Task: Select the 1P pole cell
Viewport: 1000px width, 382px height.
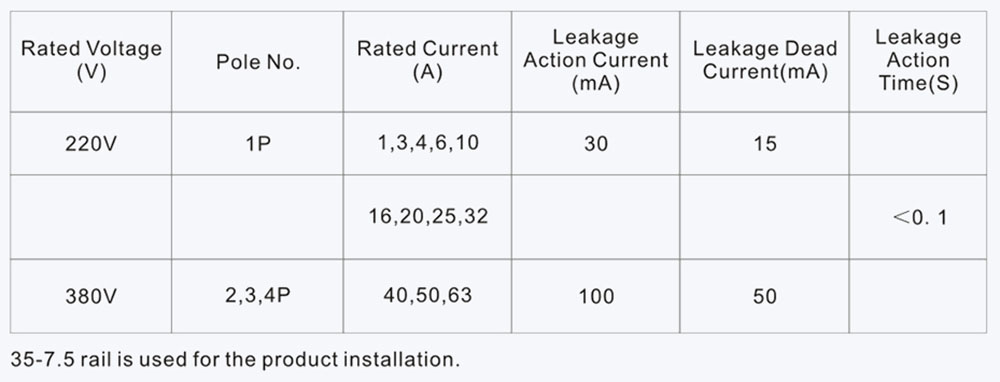Action: (258, 144)
